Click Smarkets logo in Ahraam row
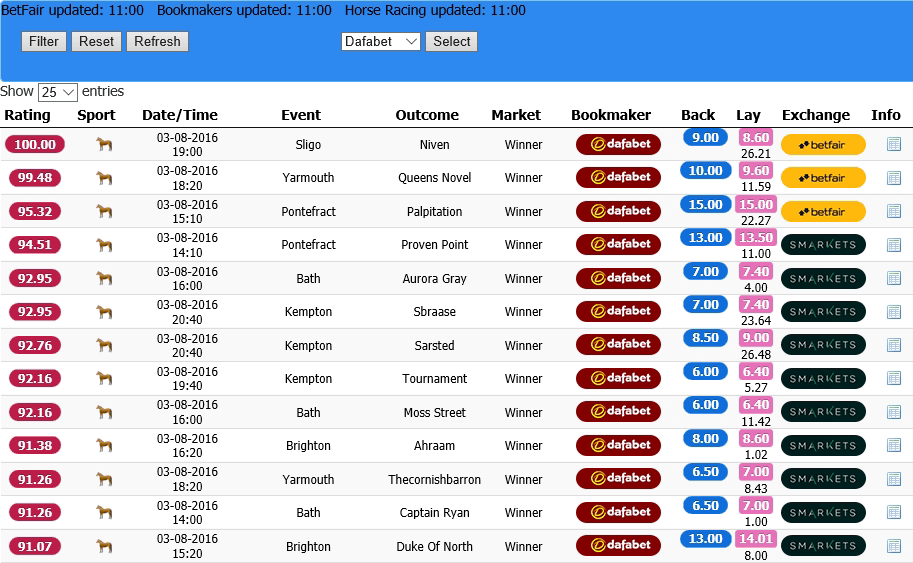Screen dimensions: 913x563 (823, 445)
